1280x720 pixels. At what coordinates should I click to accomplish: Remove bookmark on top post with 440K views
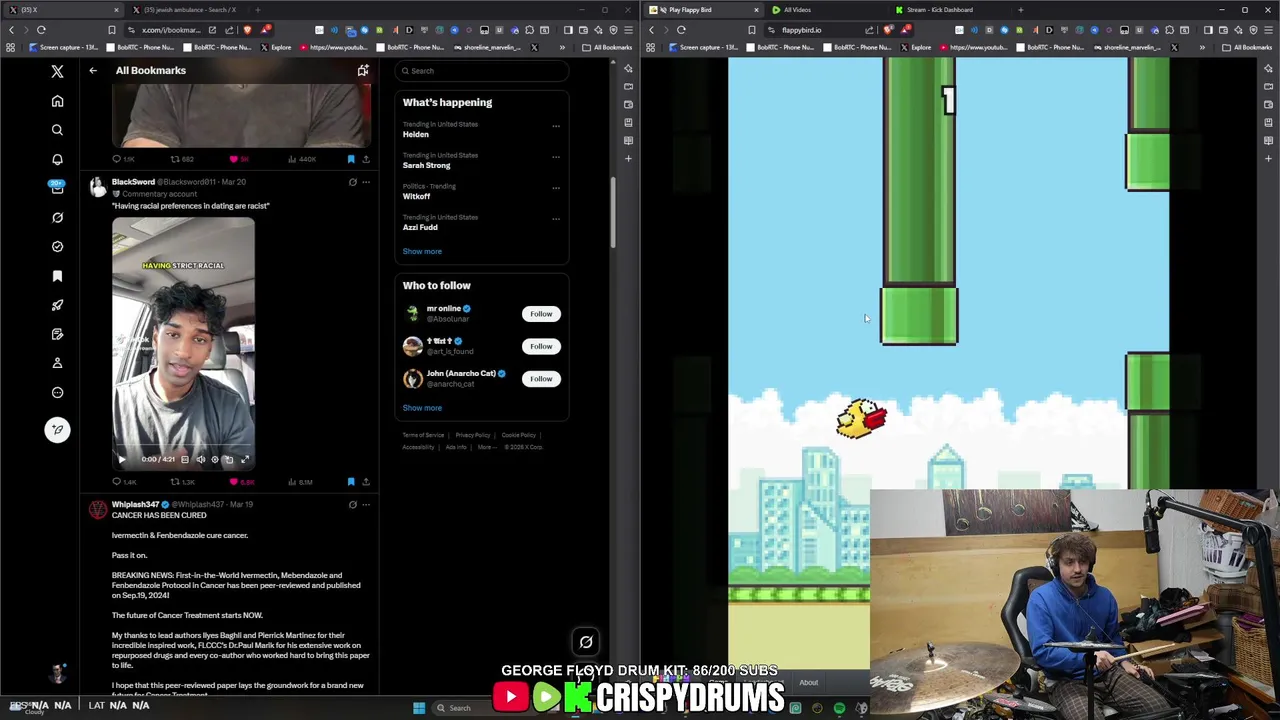pyautogui.click(x=351, y=159)
